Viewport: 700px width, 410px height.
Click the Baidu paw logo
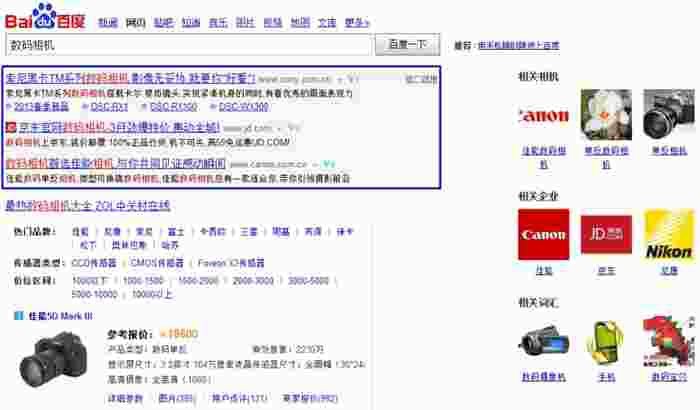point(45,17)
